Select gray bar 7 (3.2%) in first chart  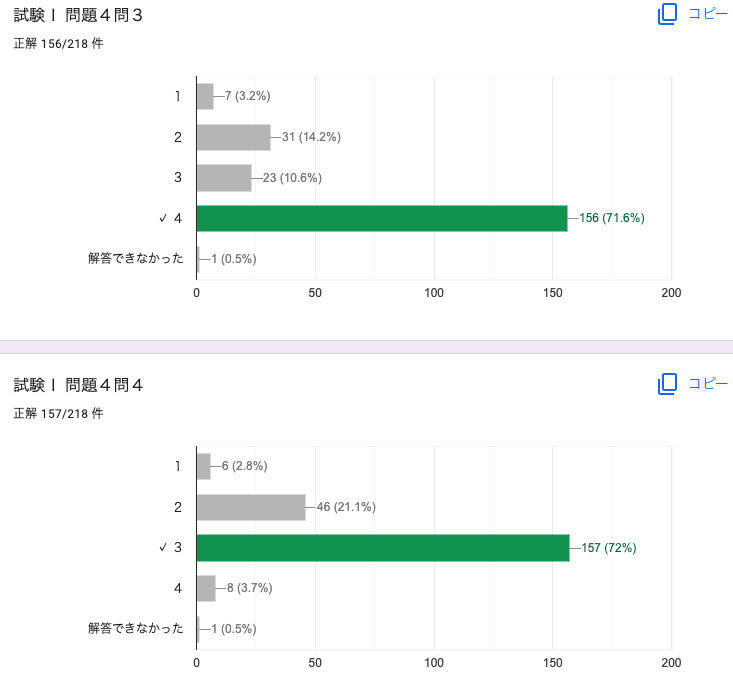[x=205, y=96]
